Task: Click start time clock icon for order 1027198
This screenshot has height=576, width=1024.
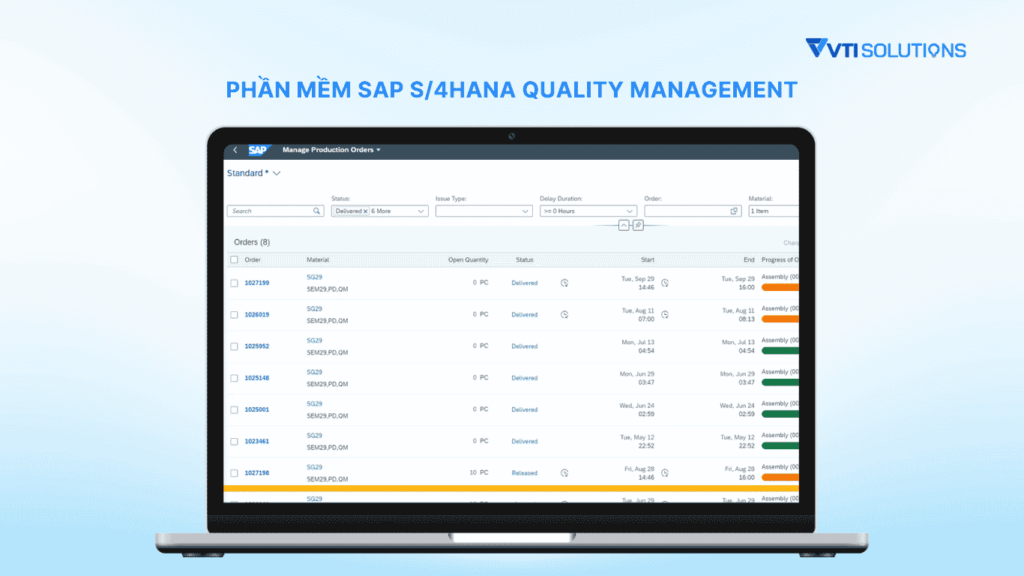Action: (665, 473)
